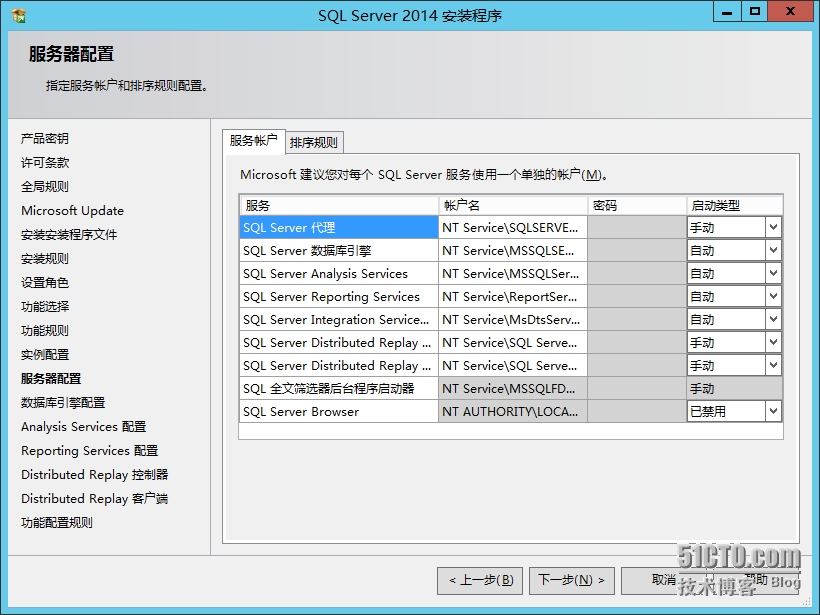Click the 启动类型 column header
Image resolution: width=820 pixels, height=615 pixels.
click(x=735, y=206)
